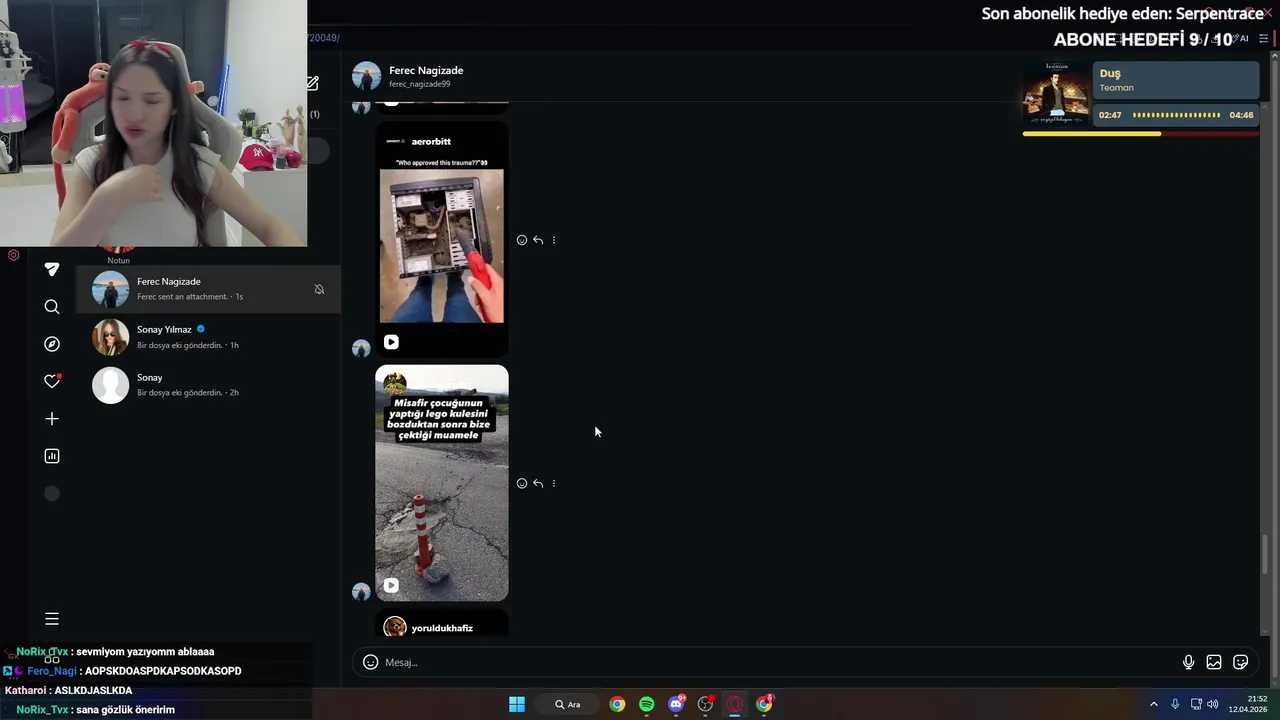This screenshot has width=1280, height=720.
Task: Click the Create plus icon
Action: tap(52, 419)
